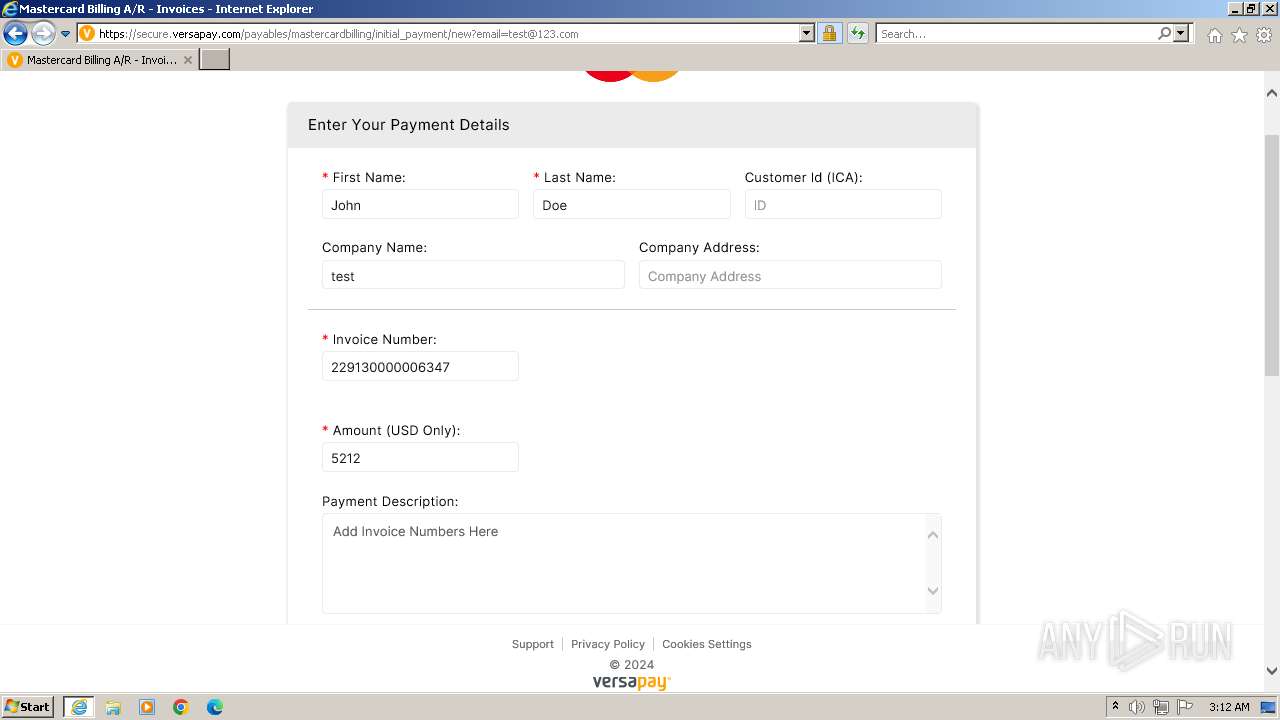Open the recent pages dropdown arrow
Screen dimensions: 1280x720
pos(66,34)
